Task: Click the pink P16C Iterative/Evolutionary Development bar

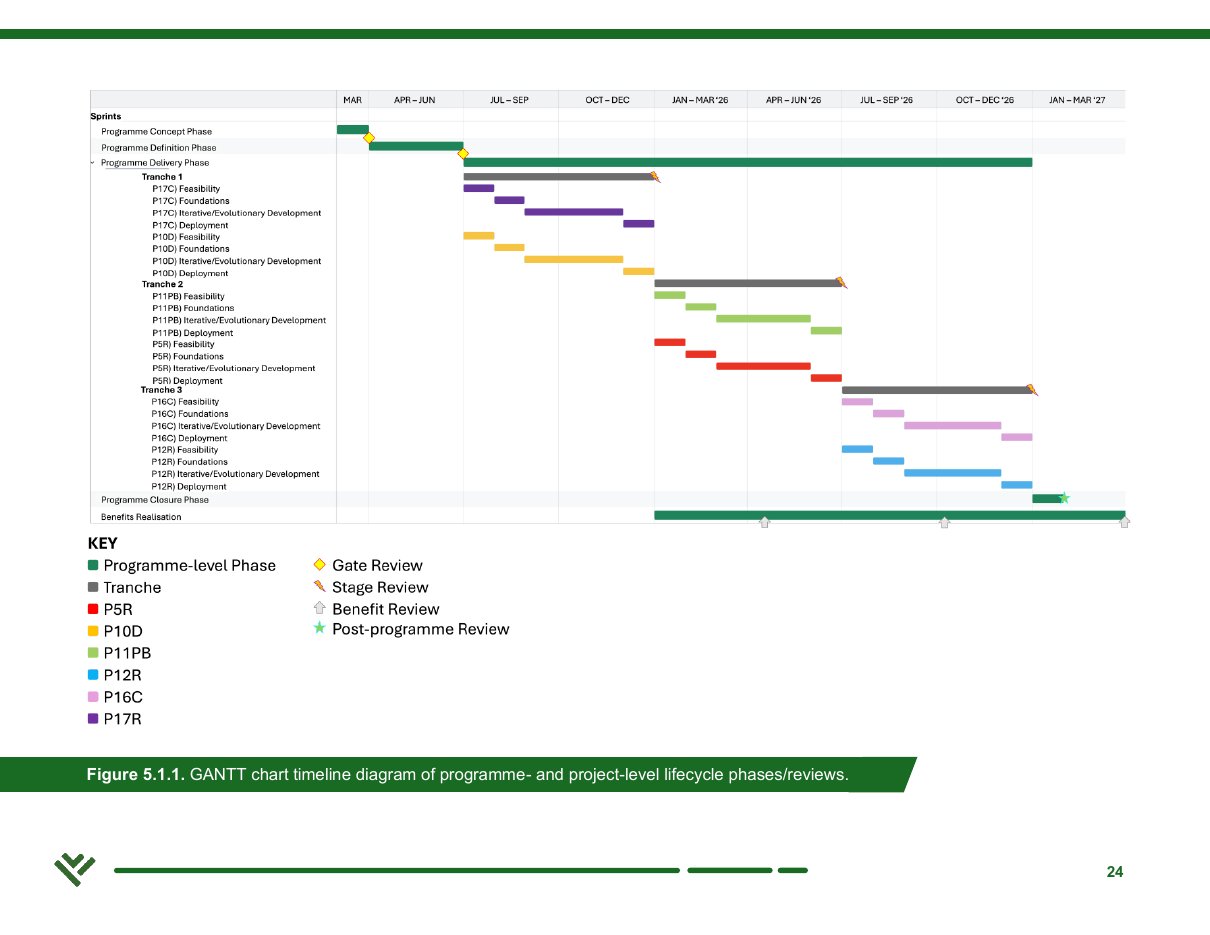Action: tap(953, 425)
